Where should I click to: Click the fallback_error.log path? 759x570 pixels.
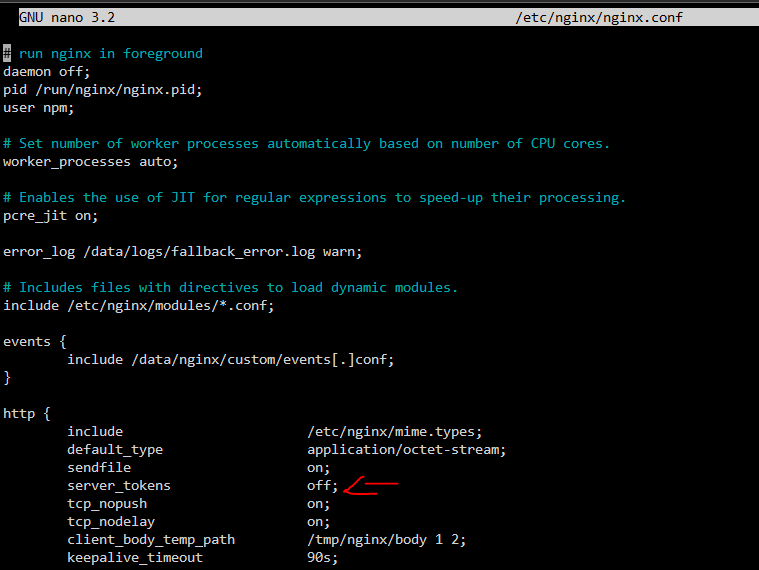coord(199,252)
